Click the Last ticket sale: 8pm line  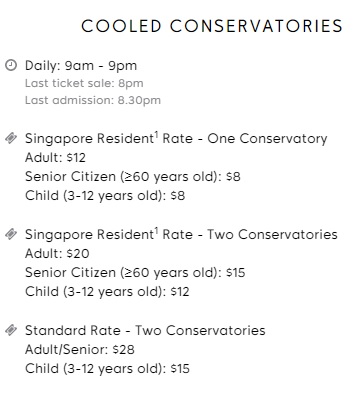[84, 83]
